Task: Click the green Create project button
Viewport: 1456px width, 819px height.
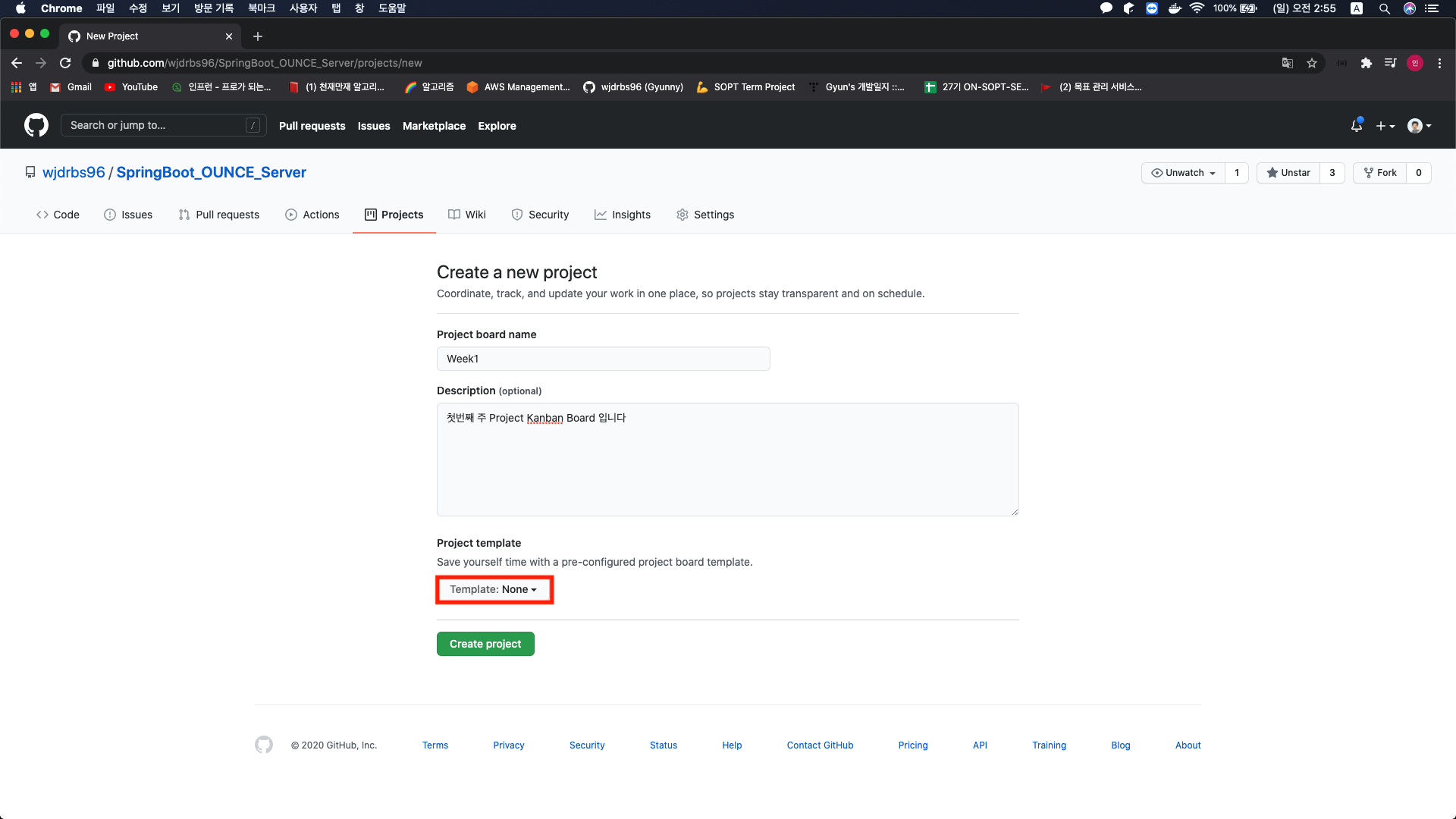Action: (485, 644)
